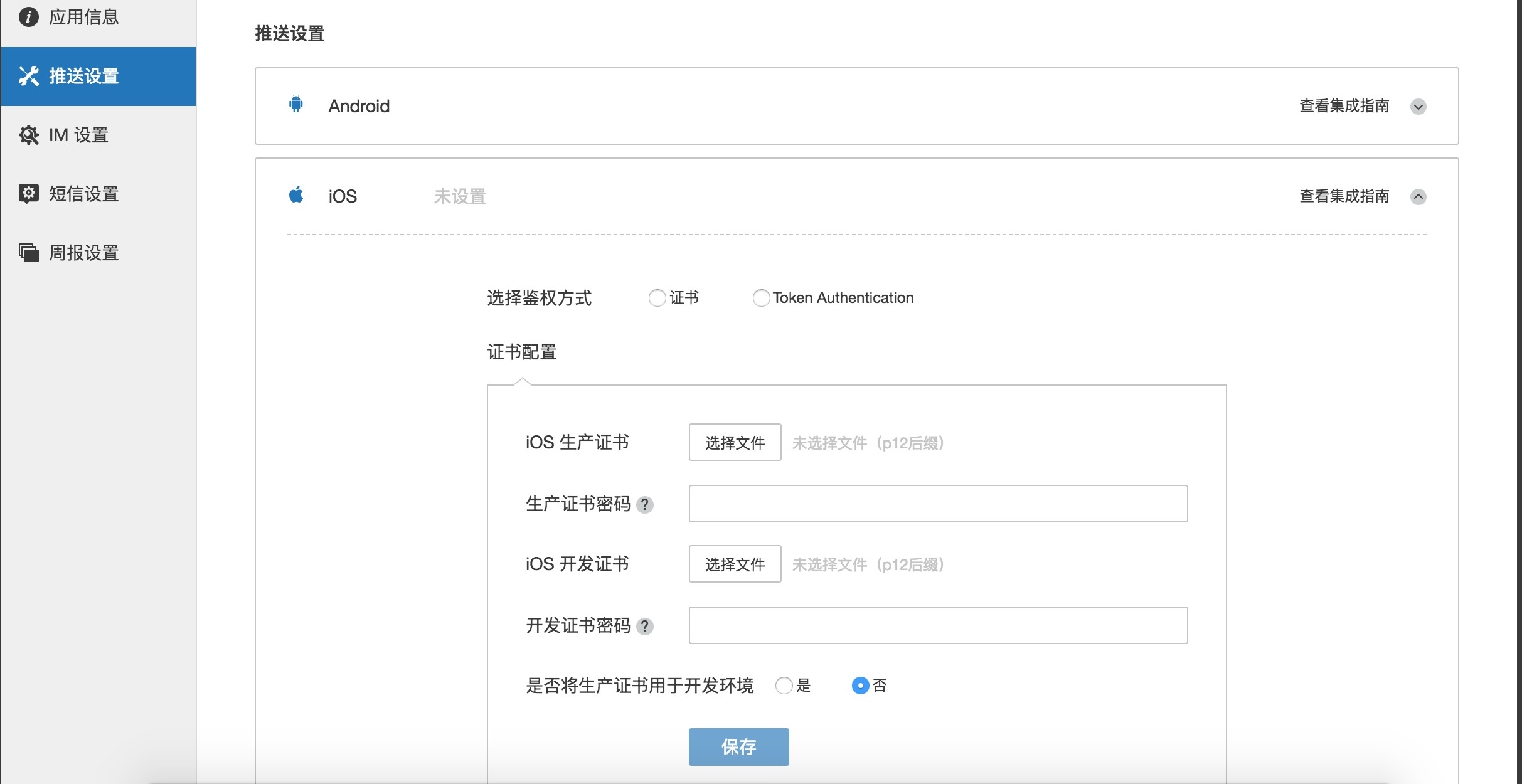The height and width of the screenshot is (784, 1522).
Task: Click the gear icon next to IM 设置
Action: [28, 134]
